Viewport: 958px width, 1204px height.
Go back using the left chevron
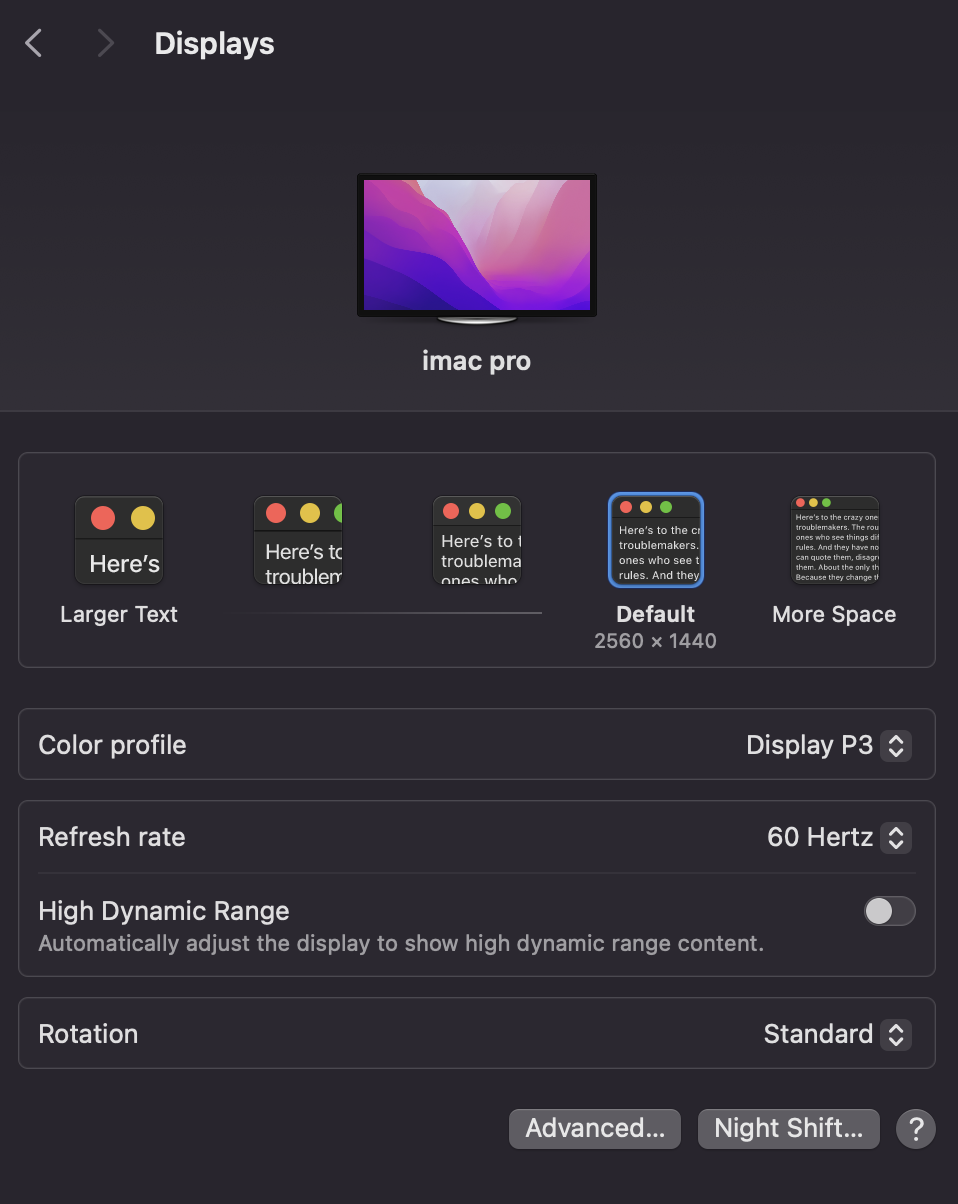(x=34, y=43)
